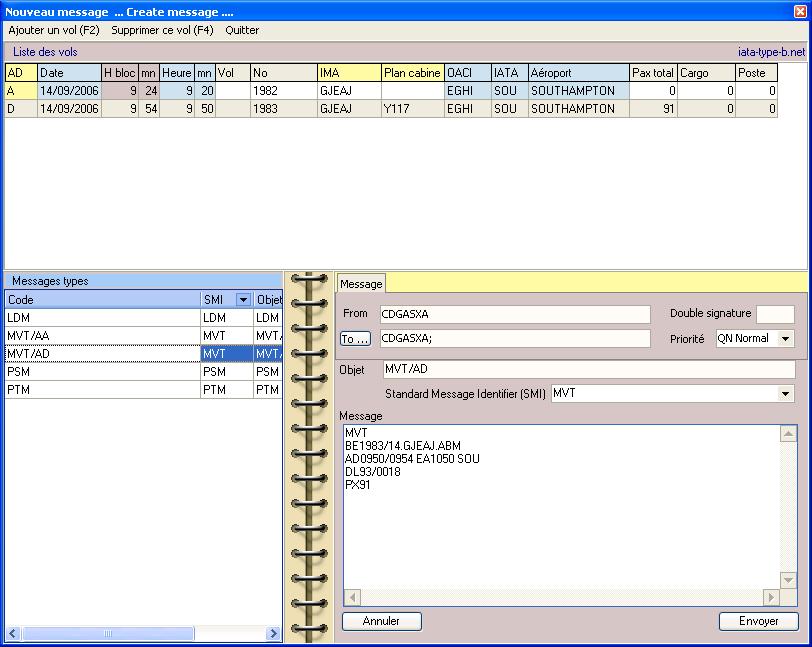Viewport: 812px width, 647px height.
Task: Click message box scroll down arrow
Action: tap(788, 580)
